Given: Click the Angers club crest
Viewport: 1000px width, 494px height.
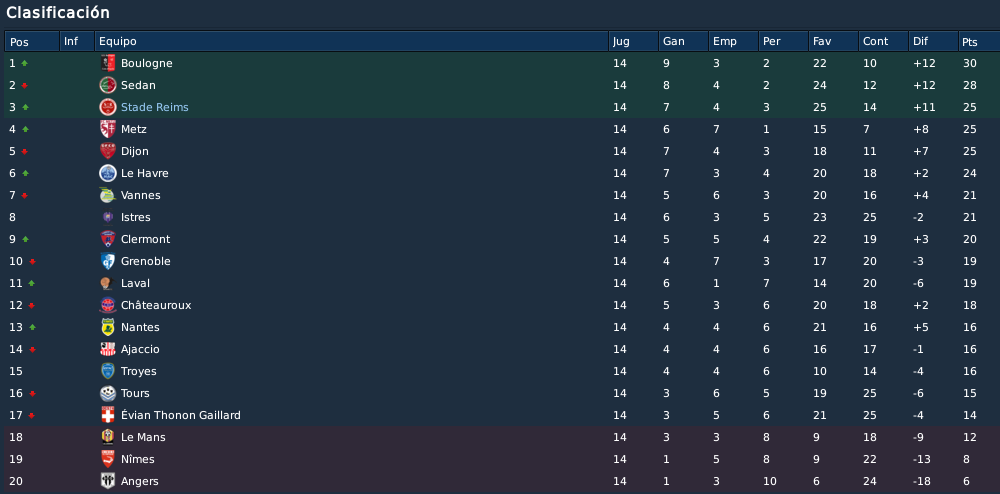Looking at the screenshot, I should (x=108, y=481).
